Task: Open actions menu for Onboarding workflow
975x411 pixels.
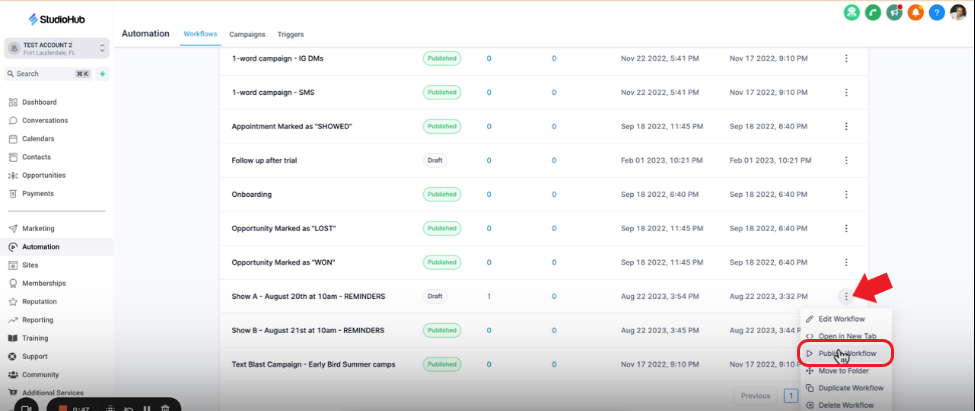Action: pos(846,195)
